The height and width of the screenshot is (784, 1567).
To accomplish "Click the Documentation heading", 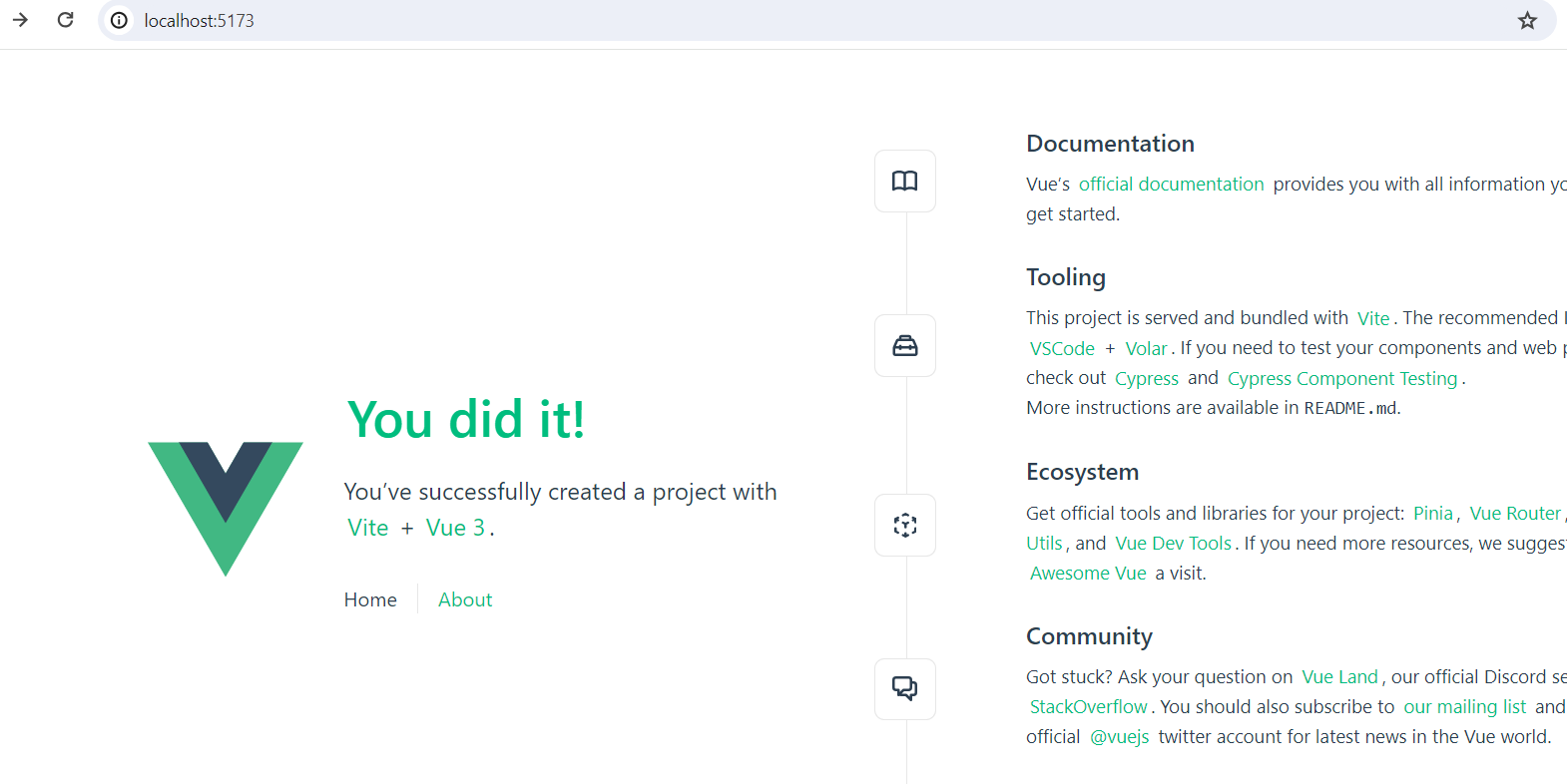I will tap(1110, 144).
